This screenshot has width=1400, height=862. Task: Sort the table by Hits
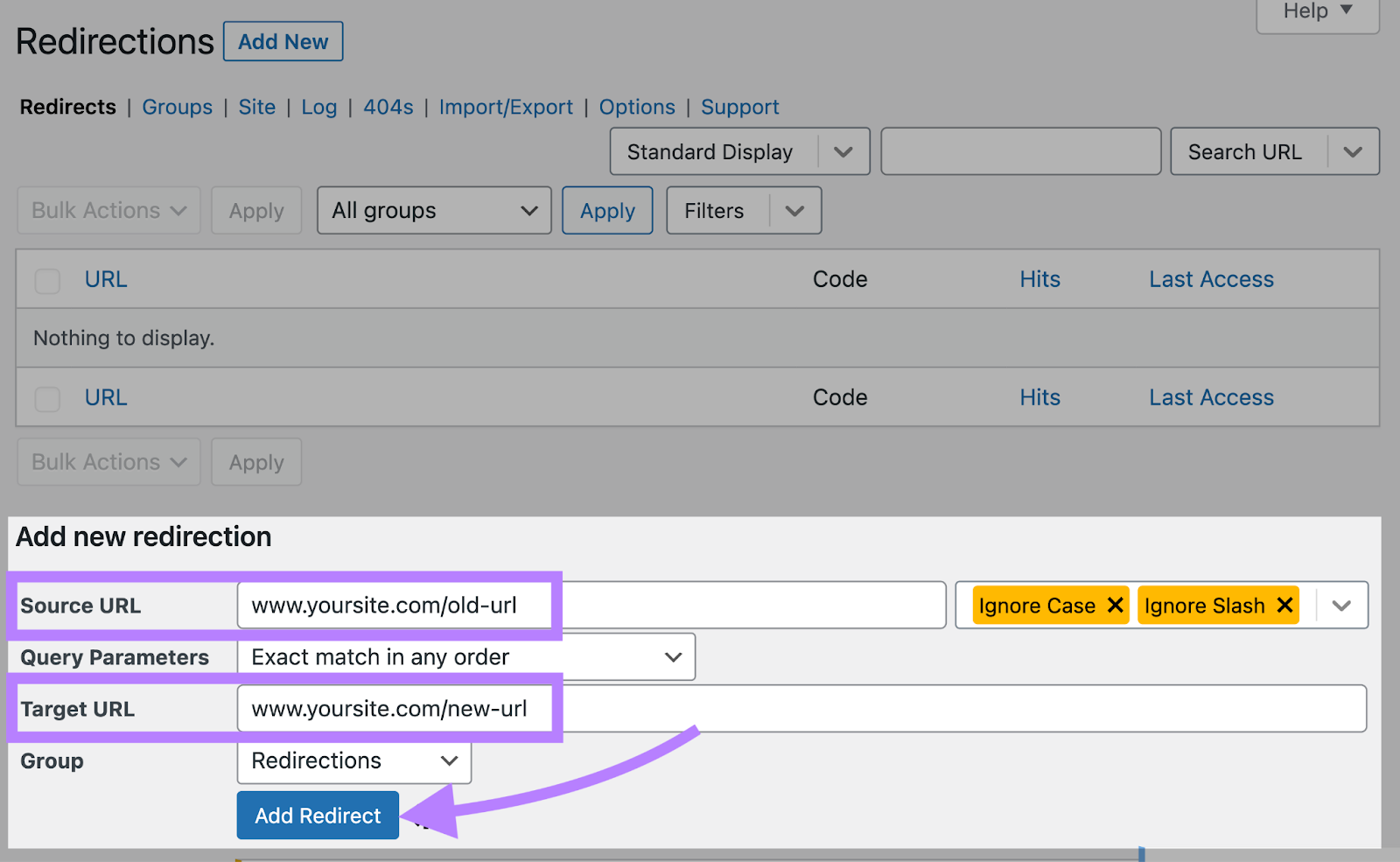[x=1039, y=278]
